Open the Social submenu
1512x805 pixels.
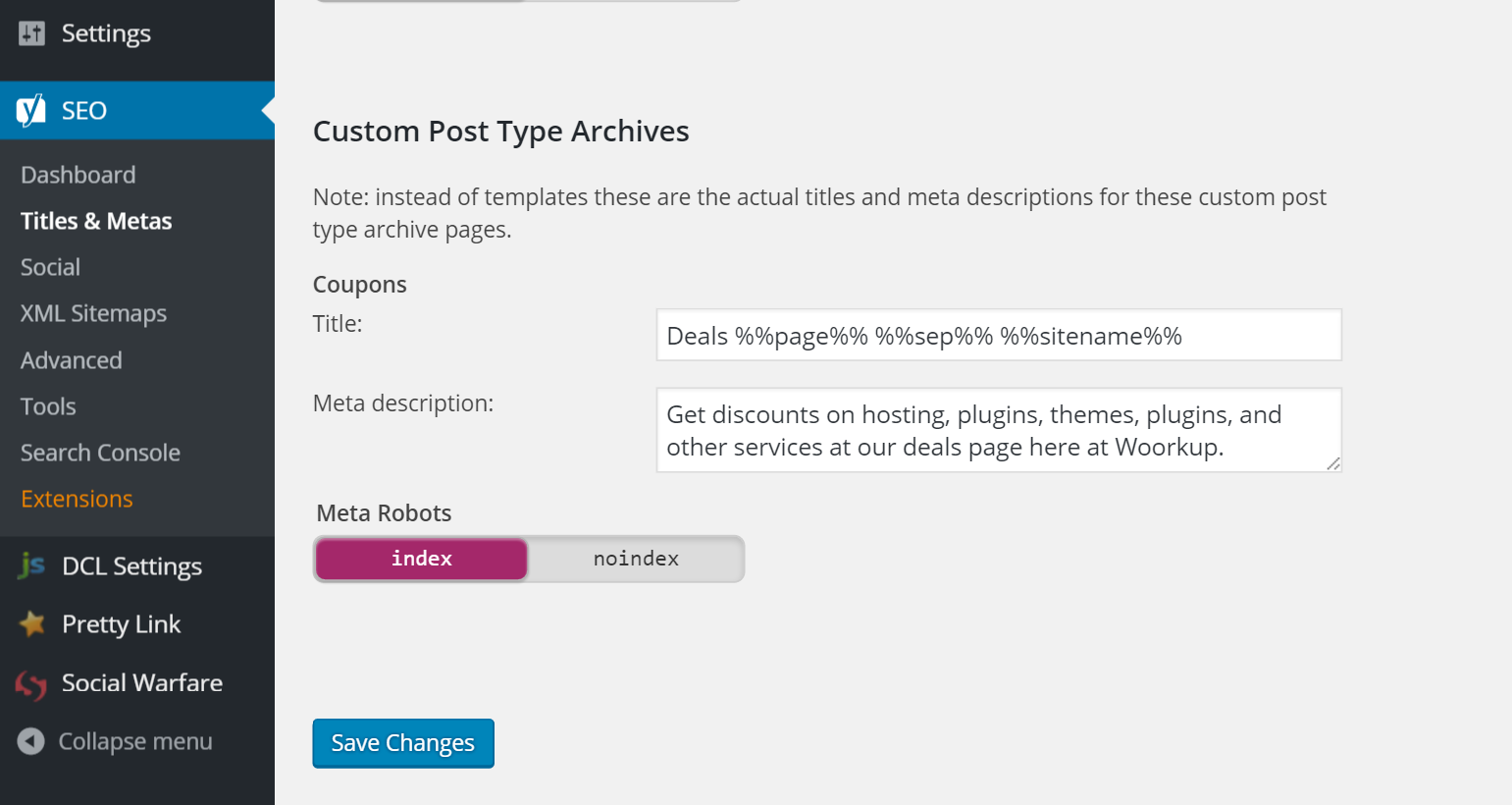(50, 267)
